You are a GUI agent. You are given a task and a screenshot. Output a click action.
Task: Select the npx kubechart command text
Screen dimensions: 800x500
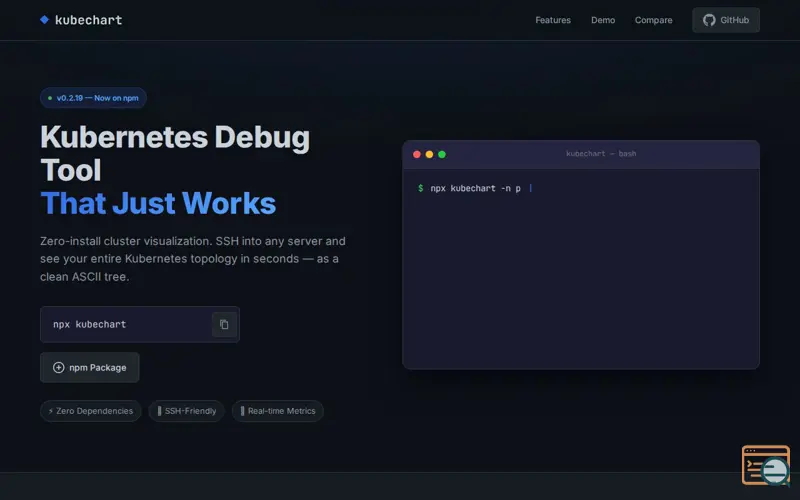(x=89, y=324)
